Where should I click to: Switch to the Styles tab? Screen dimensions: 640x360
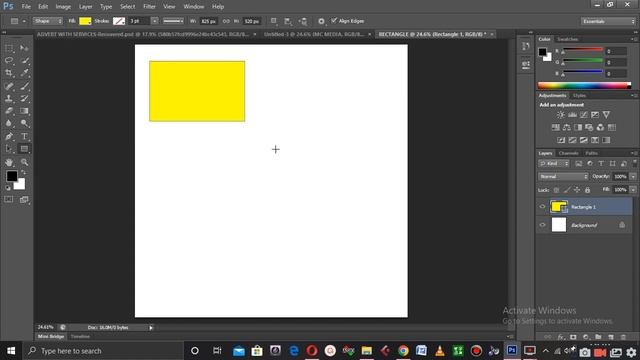(x=579, y=96)
